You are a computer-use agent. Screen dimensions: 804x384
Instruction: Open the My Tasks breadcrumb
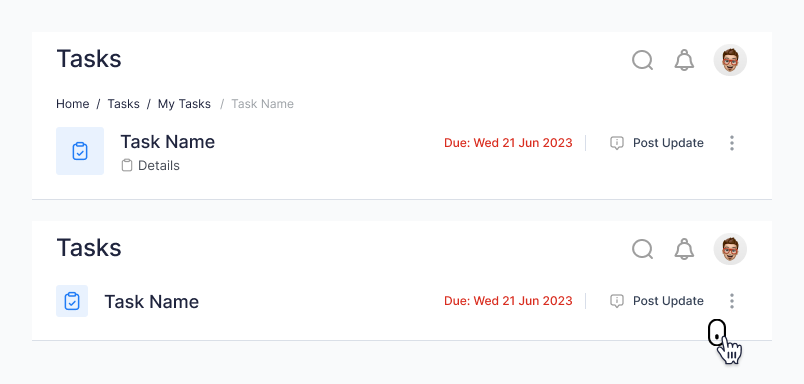click(184, 104)
